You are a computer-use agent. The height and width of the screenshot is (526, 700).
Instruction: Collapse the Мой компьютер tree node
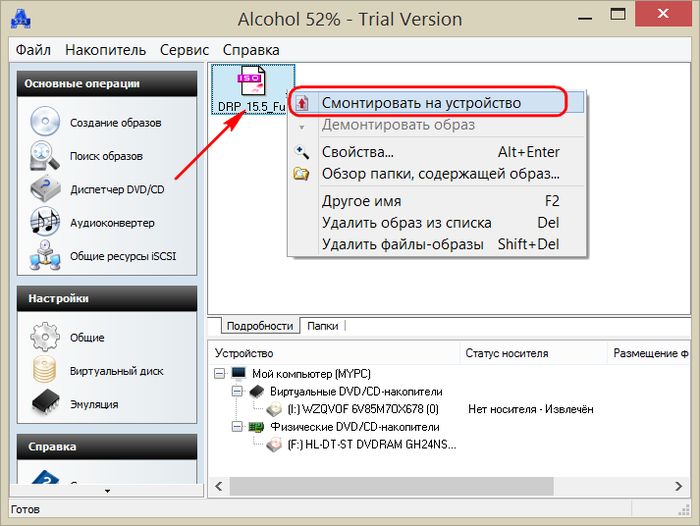[220, 373]
